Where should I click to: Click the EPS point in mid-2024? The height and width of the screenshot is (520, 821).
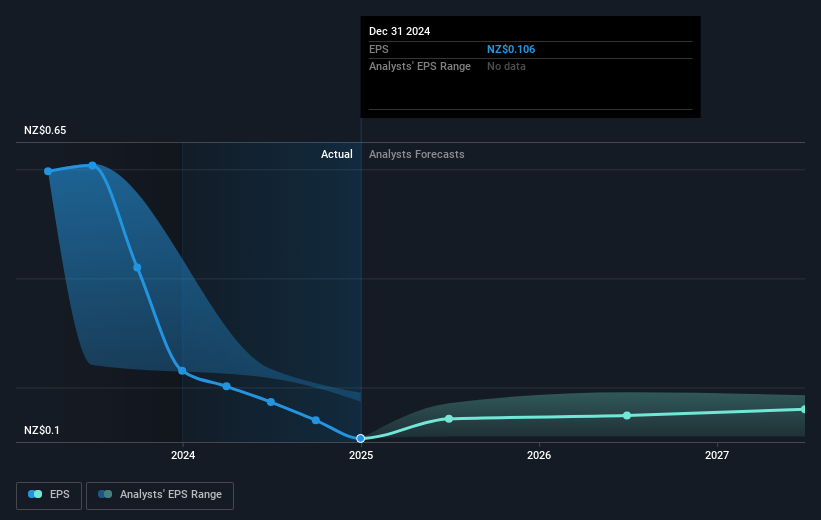coord(271,402)
